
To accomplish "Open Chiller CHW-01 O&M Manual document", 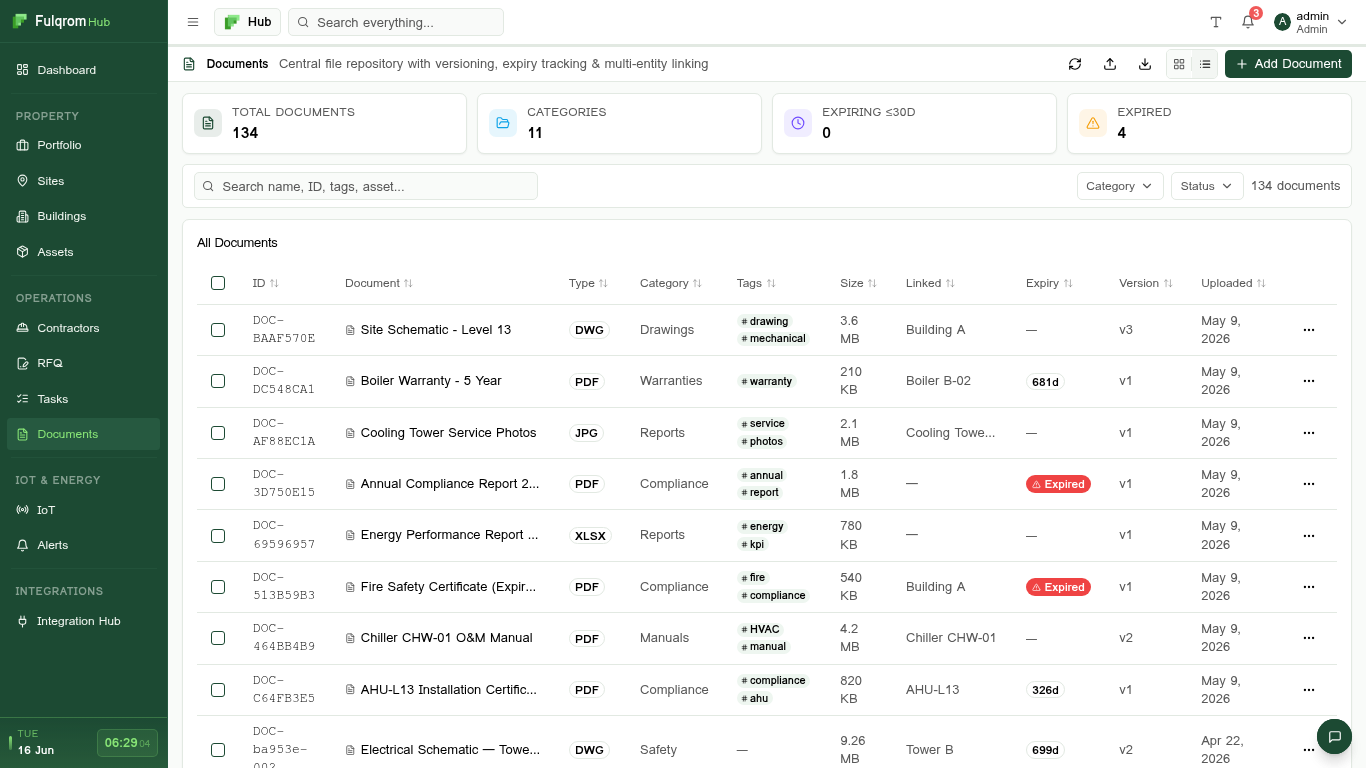I will point(447,638).
